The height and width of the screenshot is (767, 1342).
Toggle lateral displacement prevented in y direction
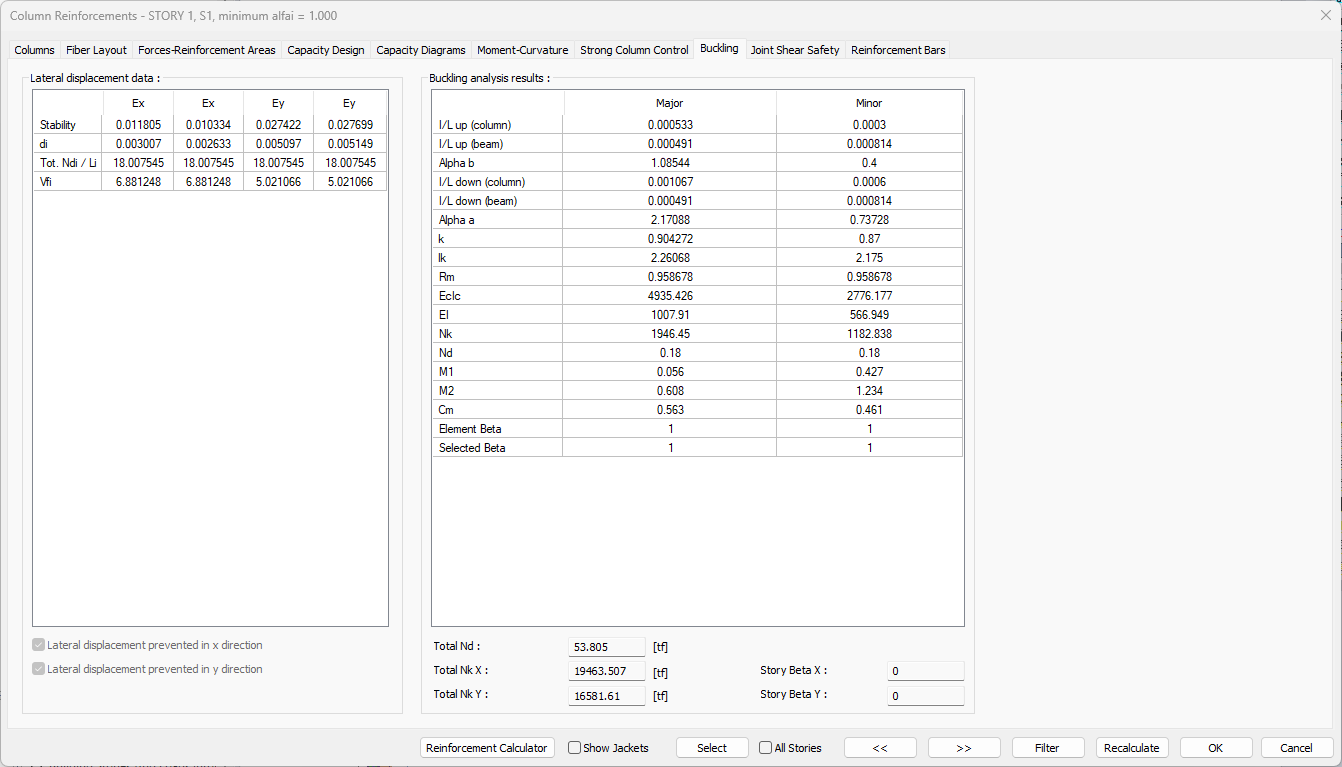point(39,670)
